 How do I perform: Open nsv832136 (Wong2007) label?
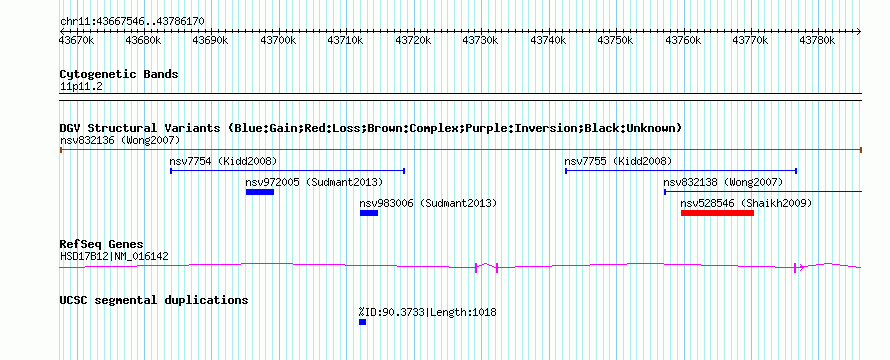[x=120, y=140]
